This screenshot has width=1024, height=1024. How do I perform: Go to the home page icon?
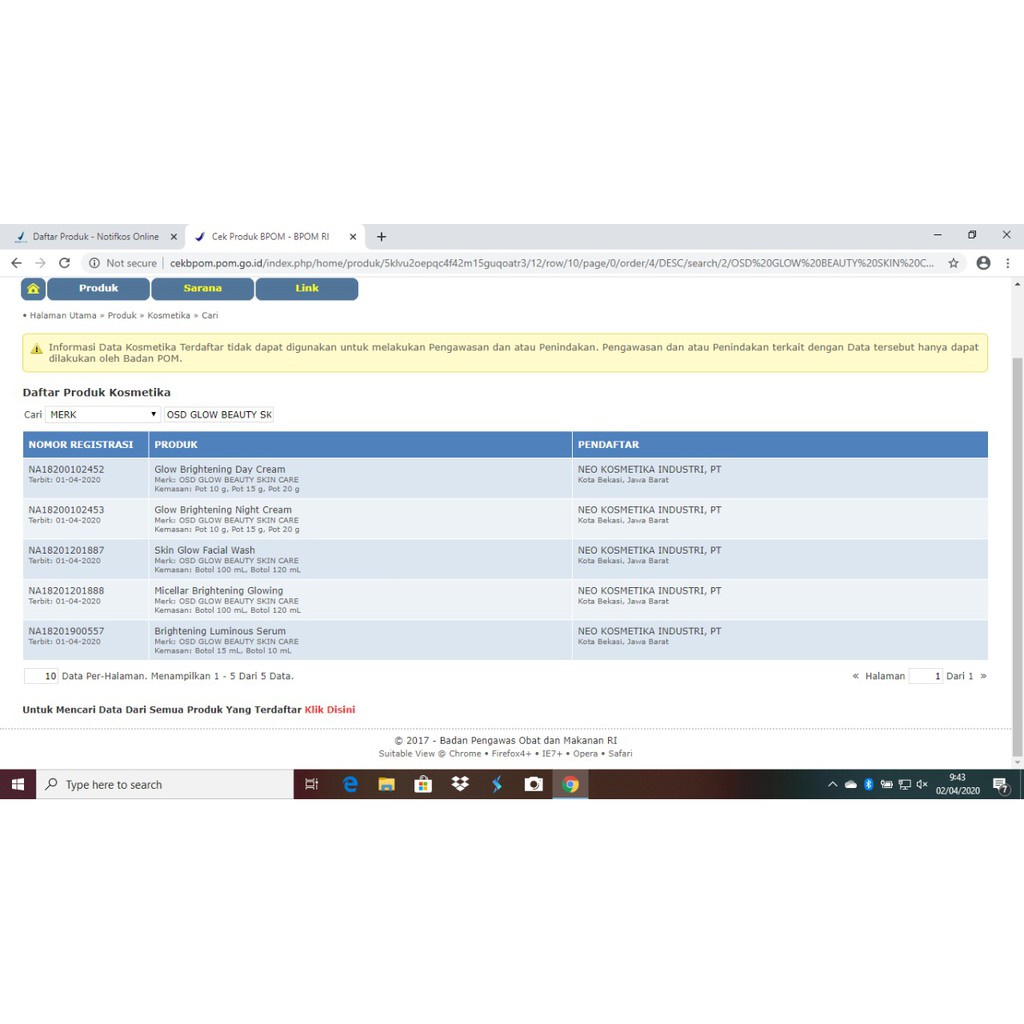(33, 289)
